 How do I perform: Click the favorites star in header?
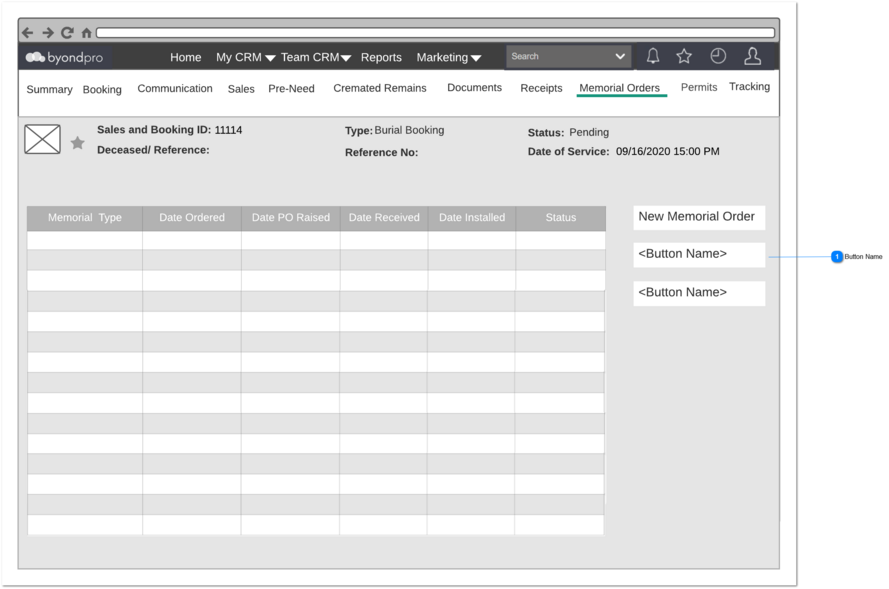coord(684,56)
